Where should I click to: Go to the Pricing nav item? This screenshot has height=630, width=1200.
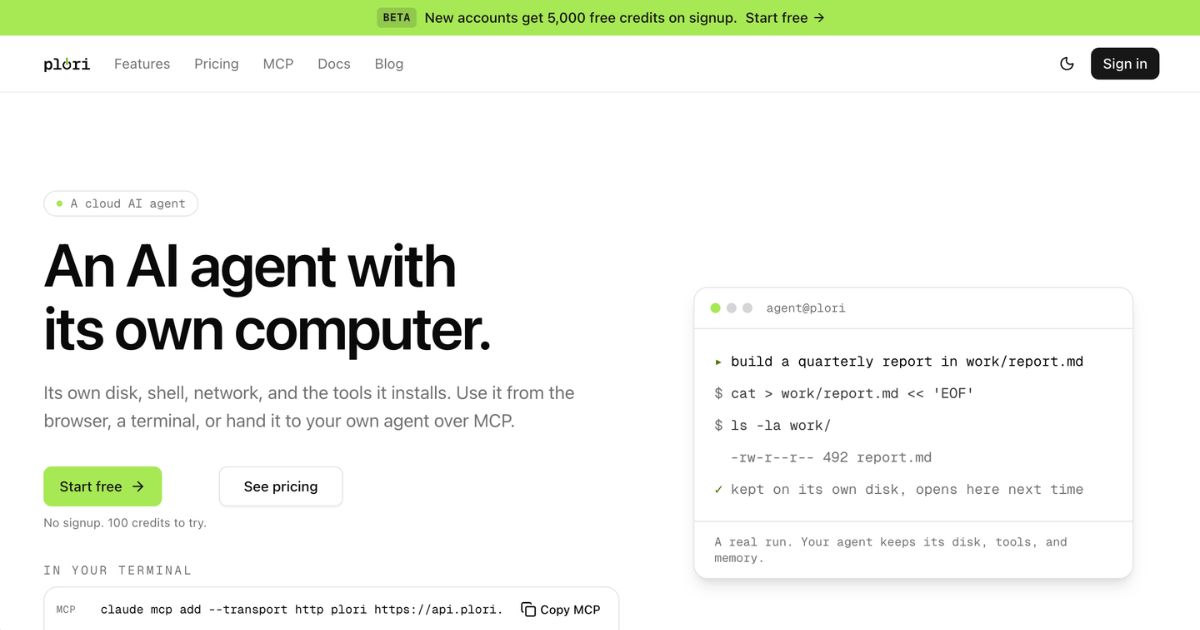[216, 64]
